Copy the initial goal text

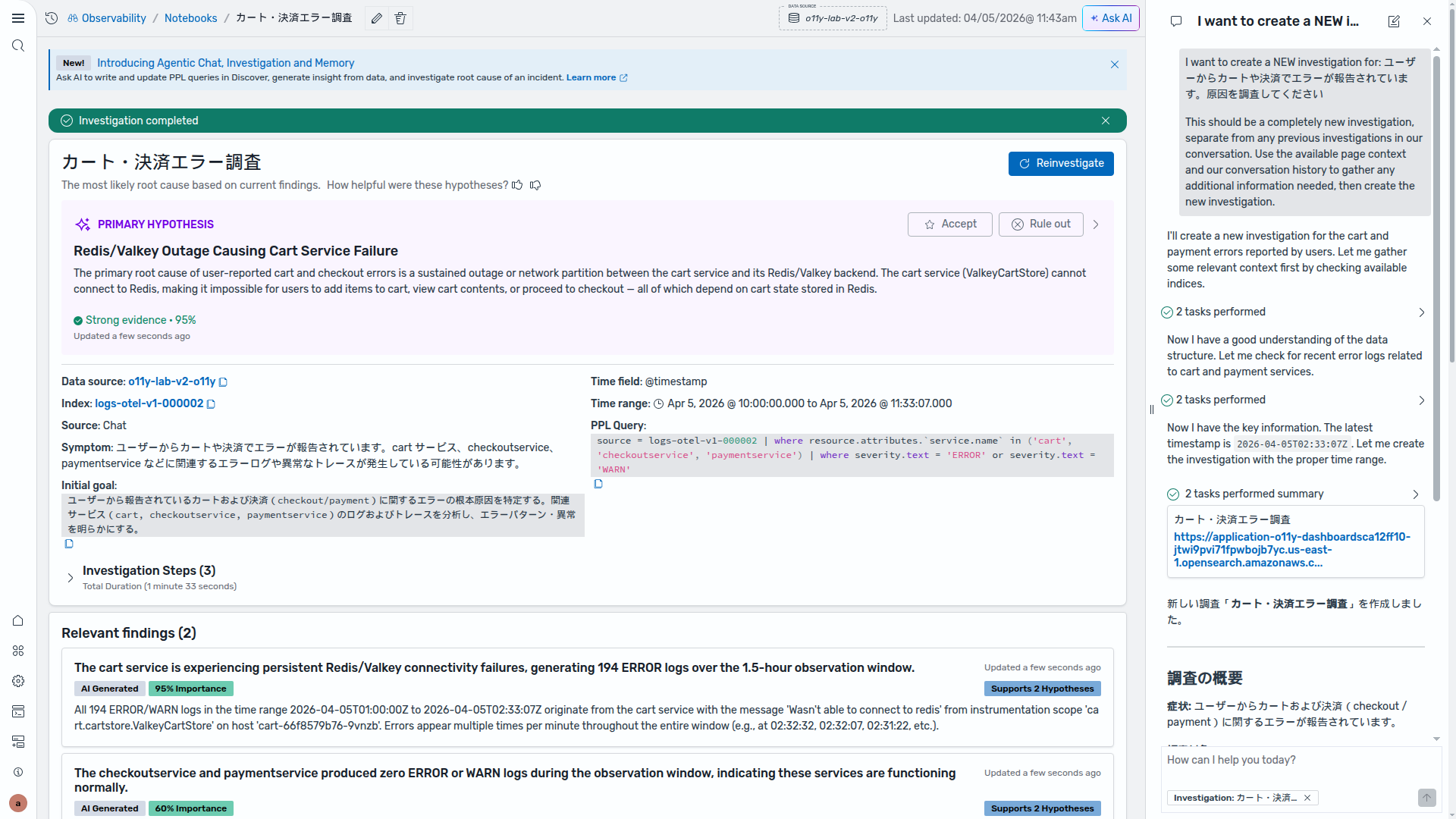pos(69,544)
